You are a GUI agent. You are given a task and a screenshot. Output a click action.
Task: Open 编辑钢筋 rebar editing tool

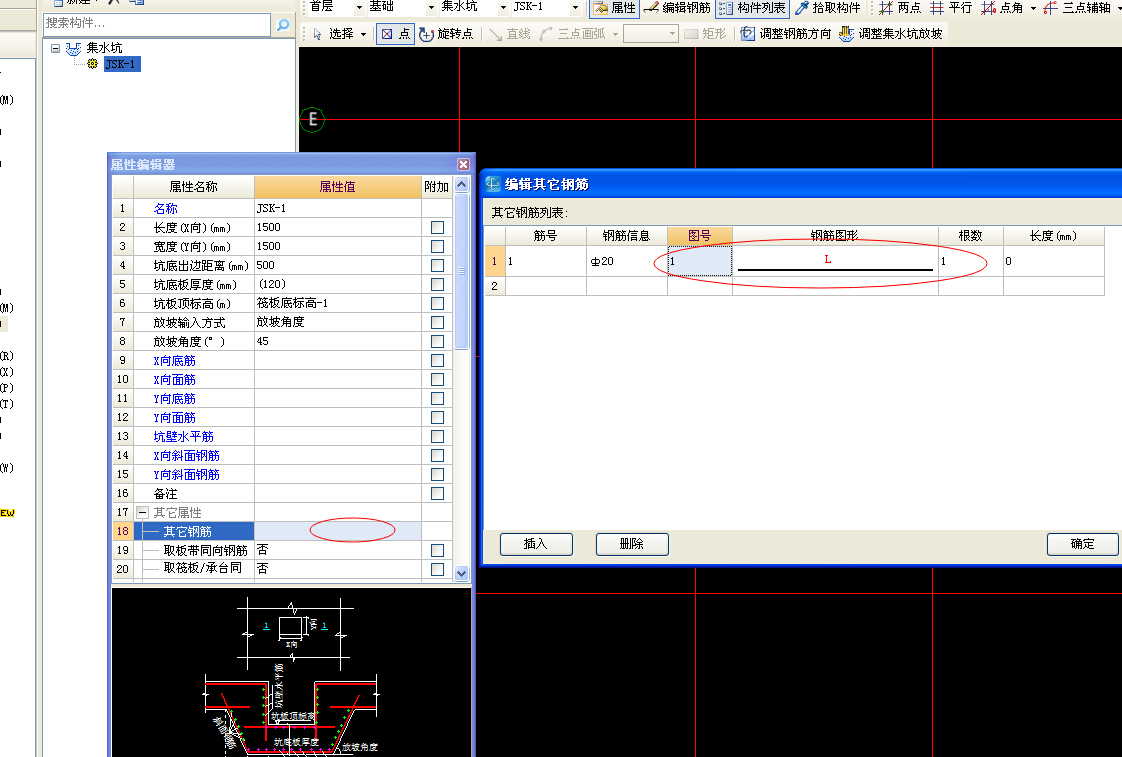click(x=675, y=8)
